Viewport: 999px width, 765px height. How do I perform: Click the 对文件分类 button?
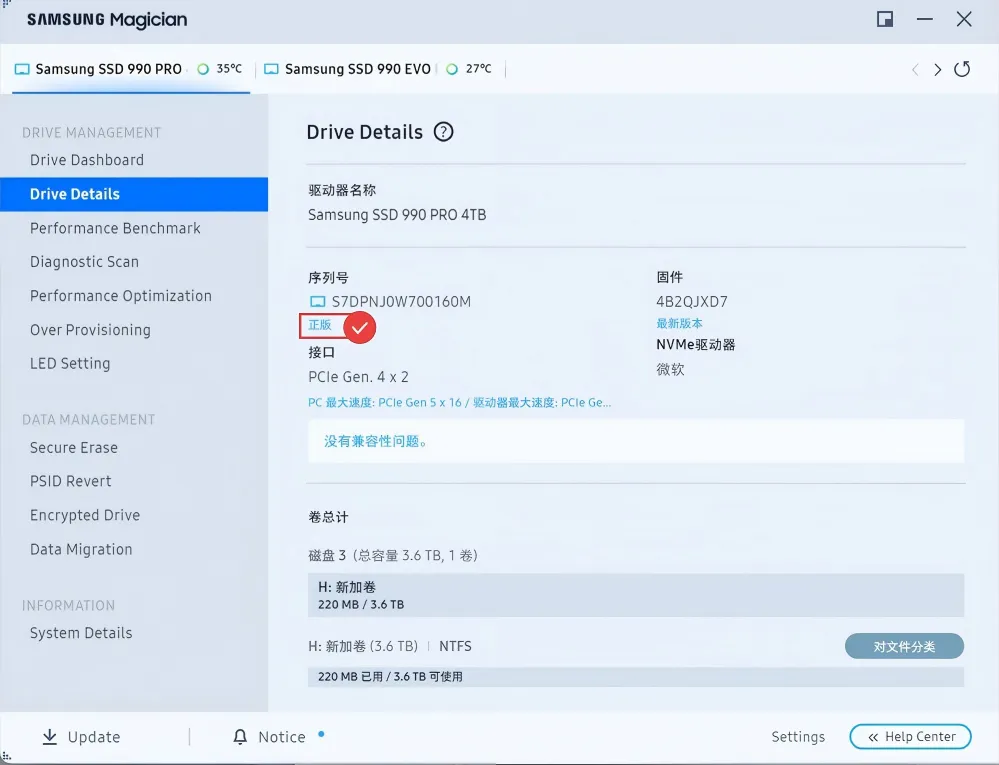point(904,647)
